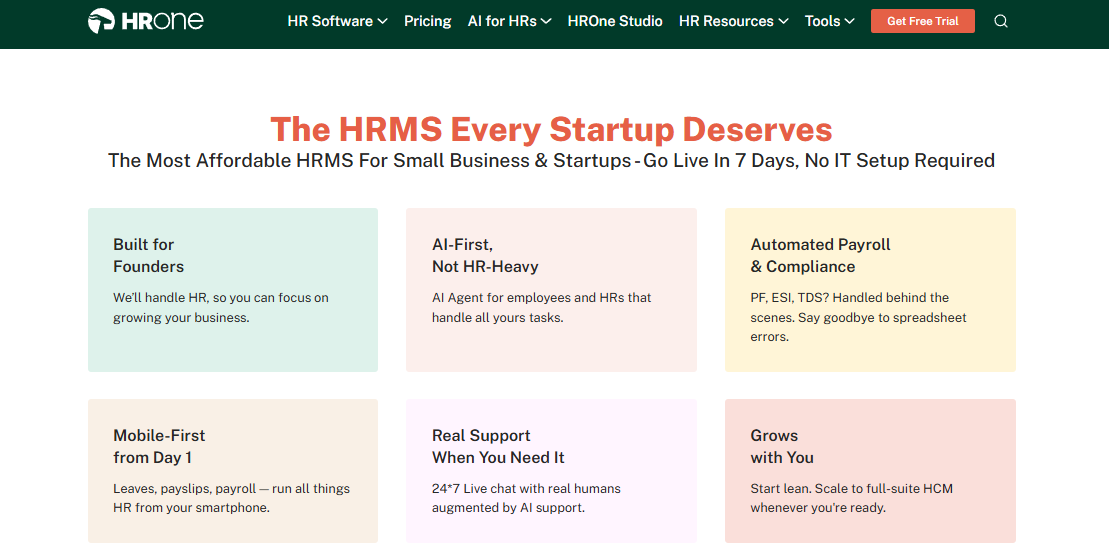Expand the Tools dropdown menu
Image resolution: width=1109 pixels, height=555 pixels.
[x=830, y=21]
